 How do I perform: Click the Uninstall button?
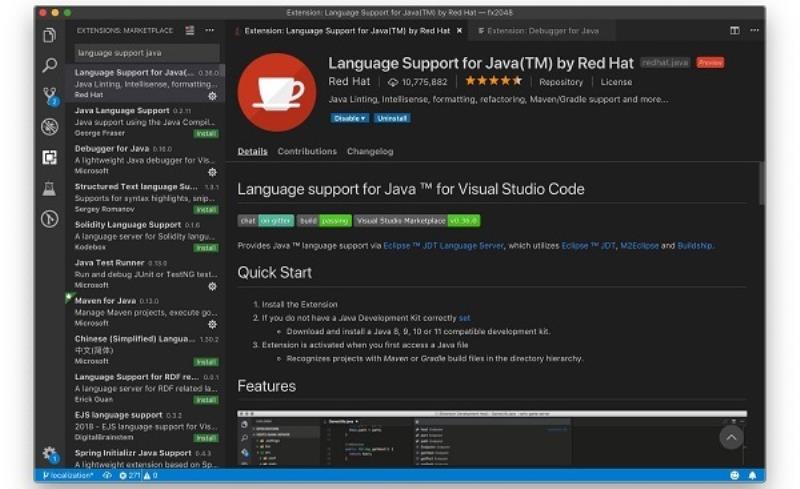tap(392, 118)
